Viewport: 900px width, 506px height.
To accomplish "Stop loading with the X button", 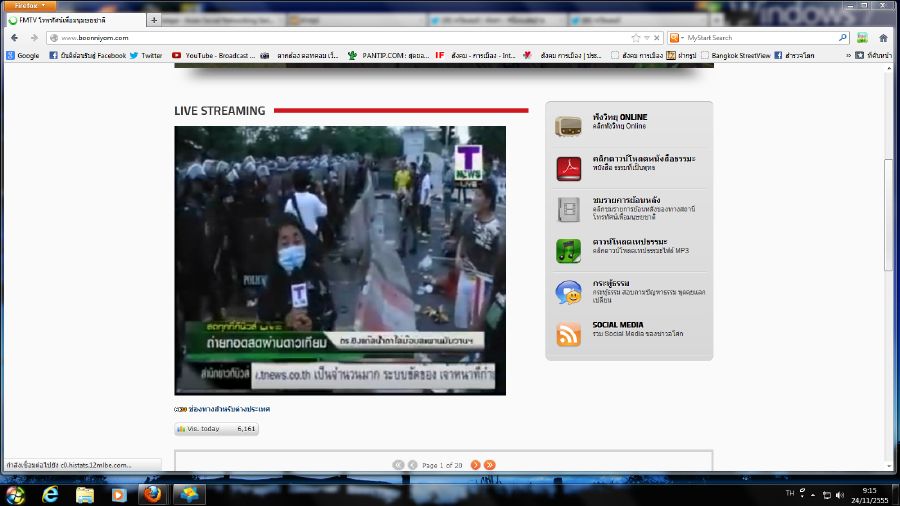I will tap(657, 38).
